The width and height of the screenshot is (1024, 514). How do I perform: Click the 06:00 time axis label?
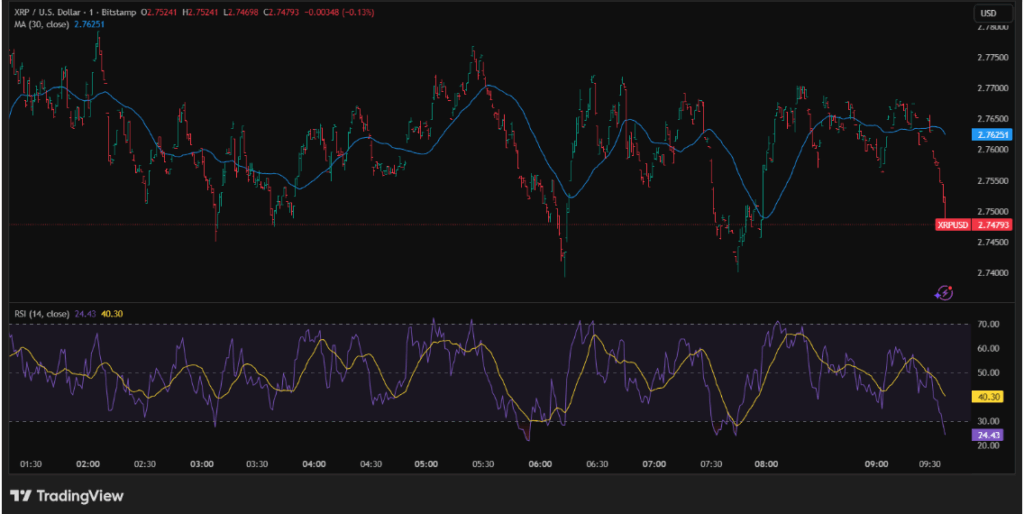(x=541, y=464)
